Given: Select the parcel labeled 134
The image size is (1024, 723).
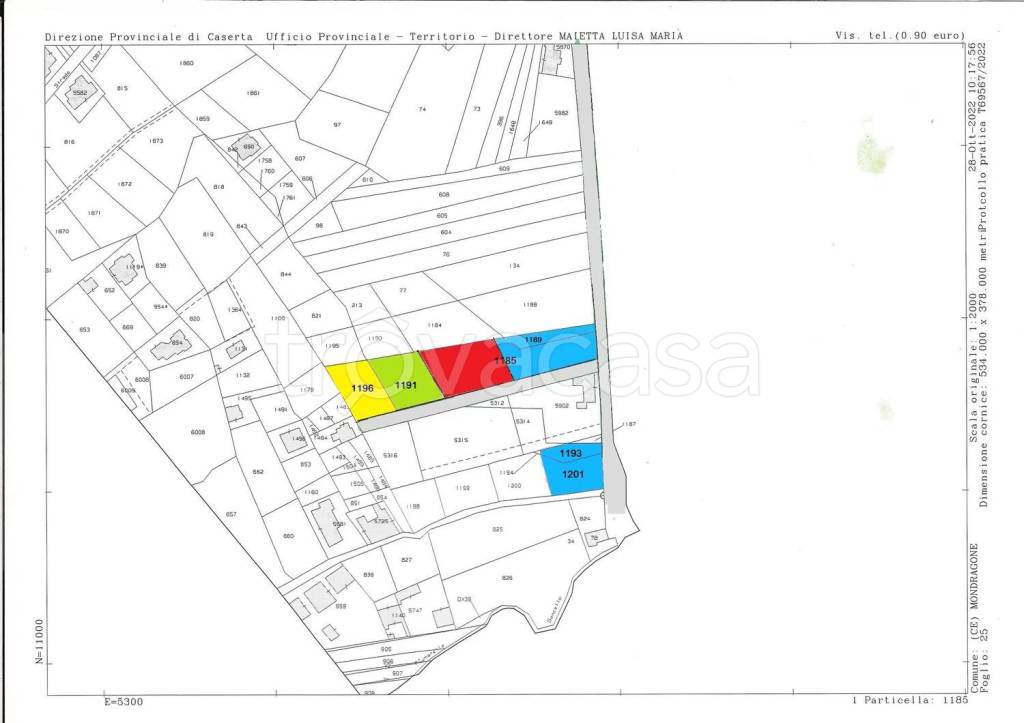Looking at the screenshot, I should coord(514,265).
